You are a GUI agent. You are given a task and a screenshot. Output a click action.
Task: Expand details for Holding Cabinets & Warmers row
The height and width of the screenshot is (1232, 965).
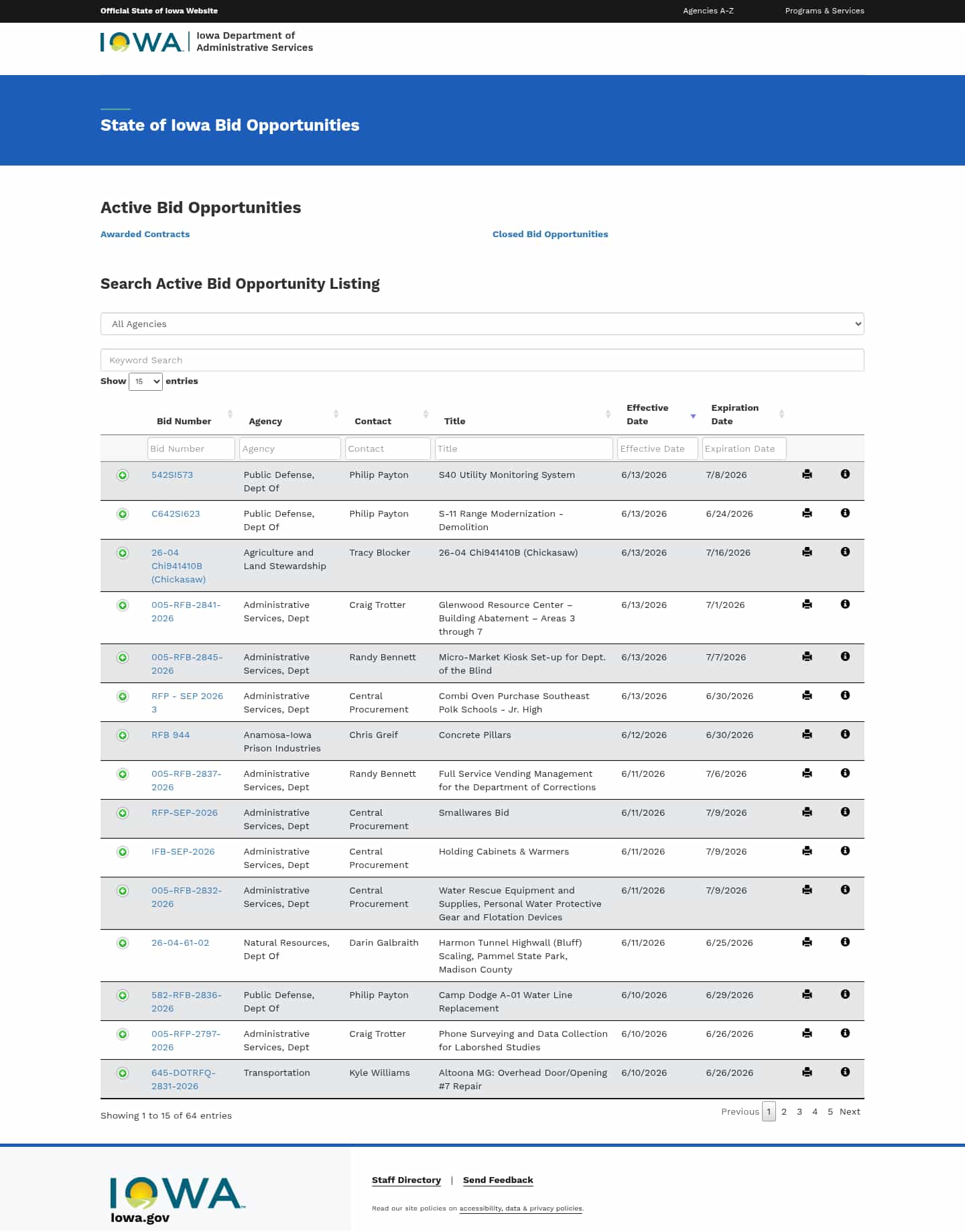[123, 852]
